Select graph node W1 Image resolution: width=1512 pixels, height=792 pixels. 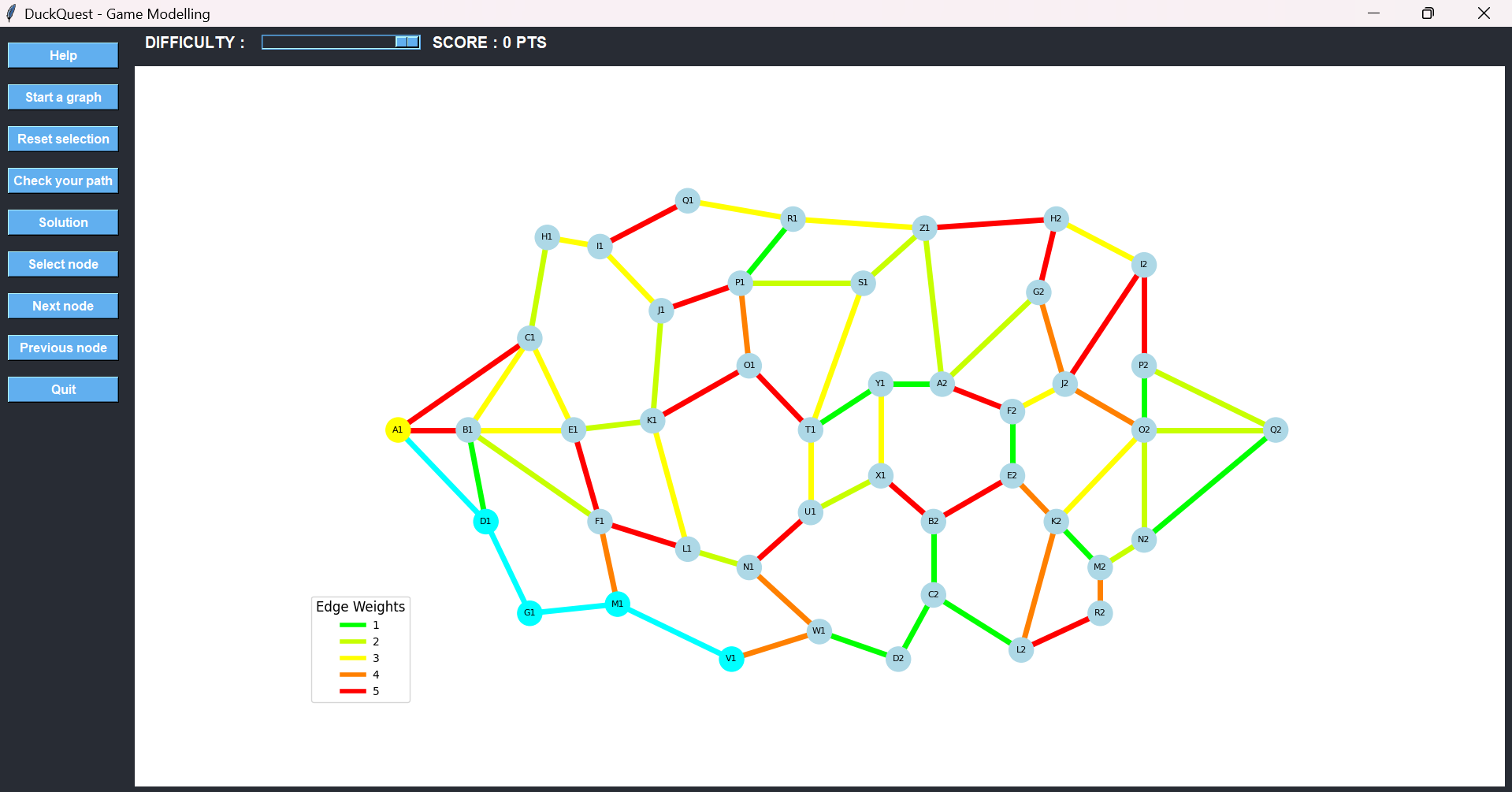click(819, 630)
